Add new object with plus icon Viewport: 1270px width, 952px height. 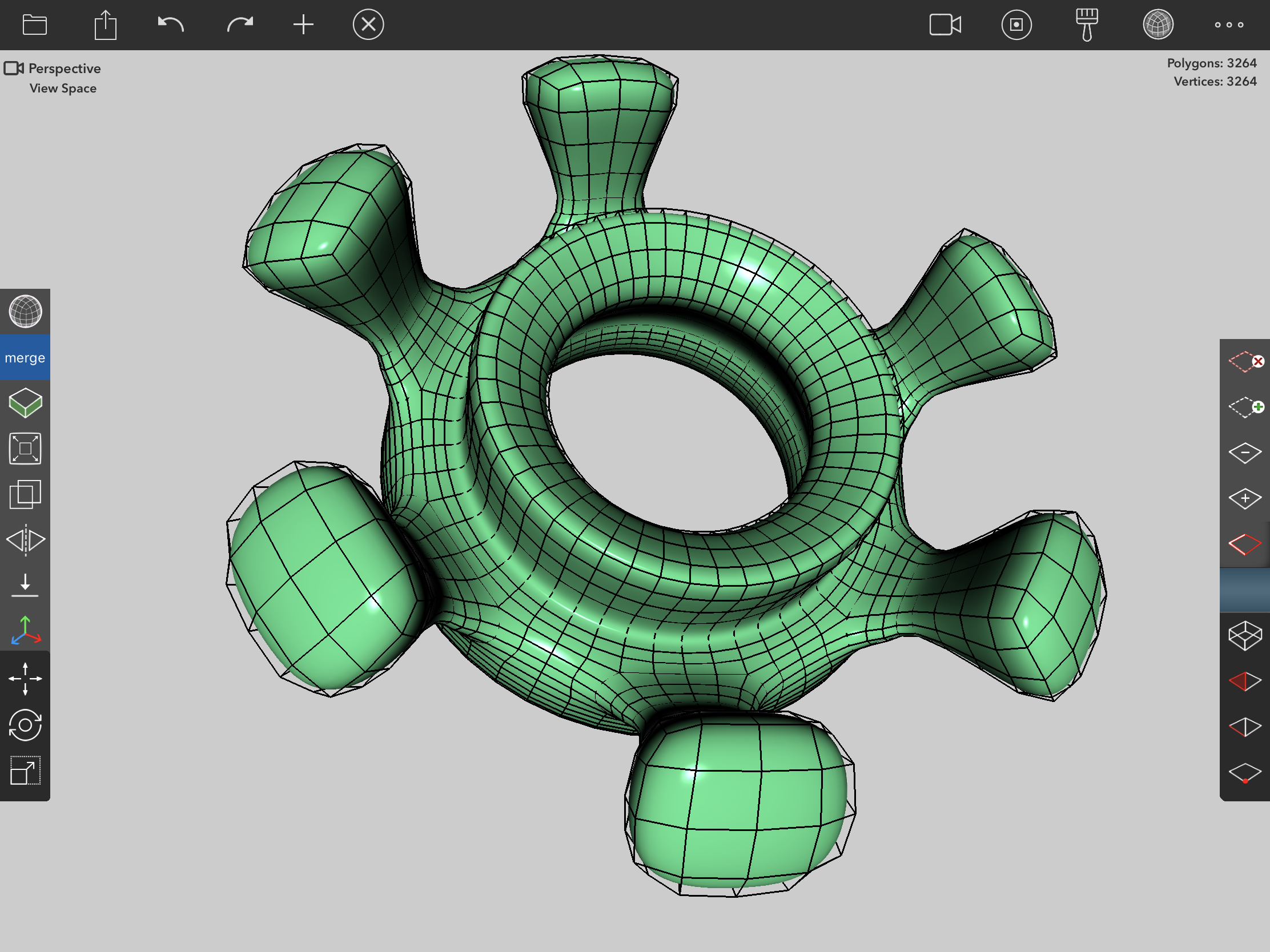click(x=303, y=25)
